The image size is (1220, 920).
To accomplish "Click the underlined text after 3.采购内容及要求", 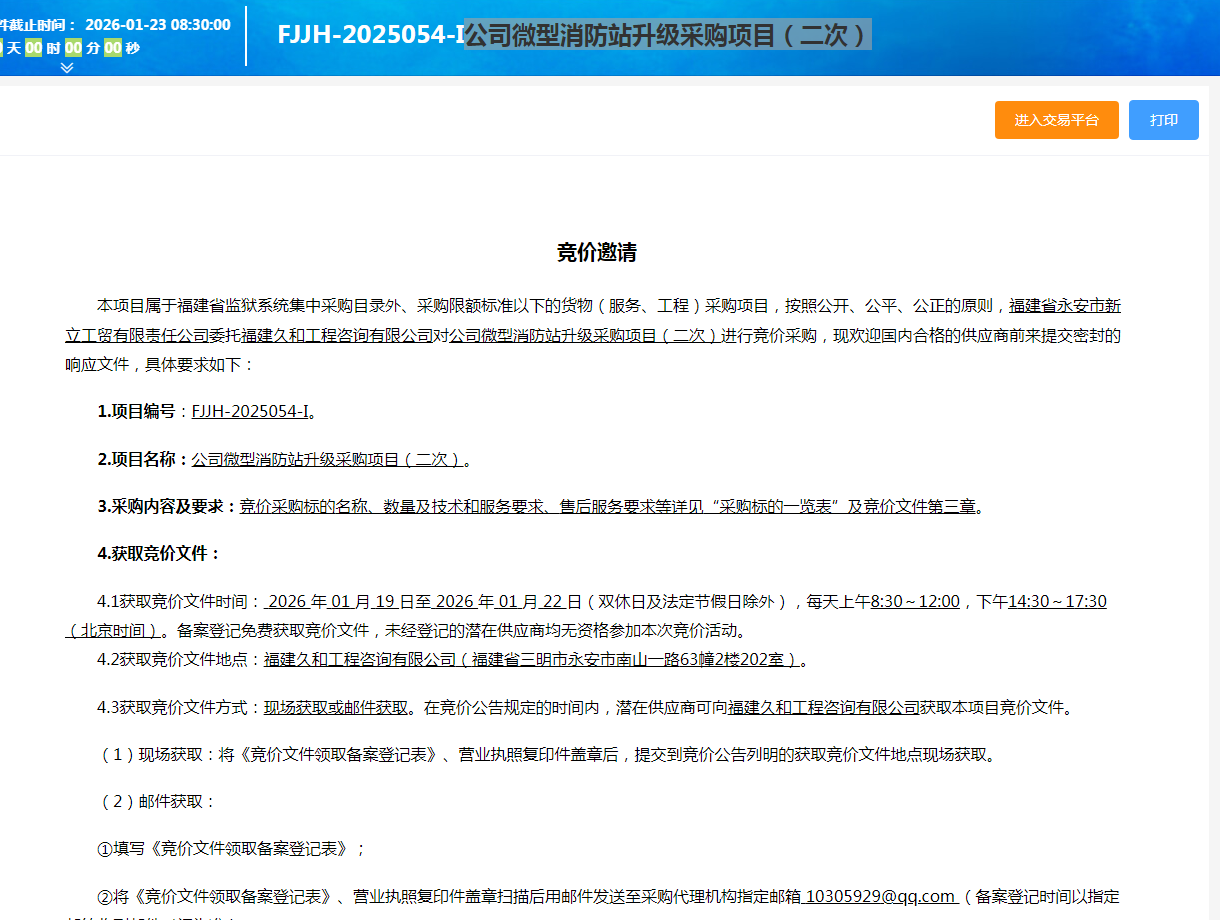I will pos(607,506).
